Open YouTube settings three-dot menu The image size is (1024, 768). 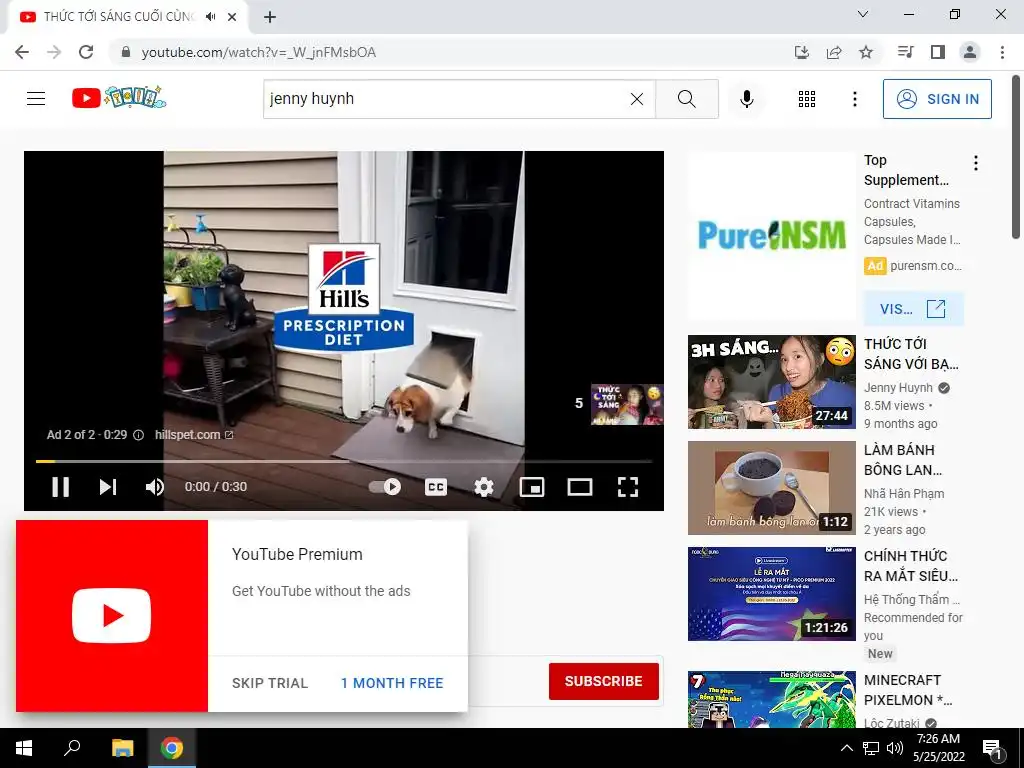pos(854,99)
